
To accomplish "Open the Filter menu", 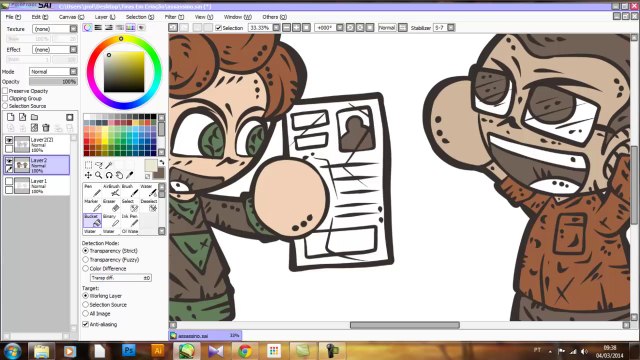I will [174, 17].
